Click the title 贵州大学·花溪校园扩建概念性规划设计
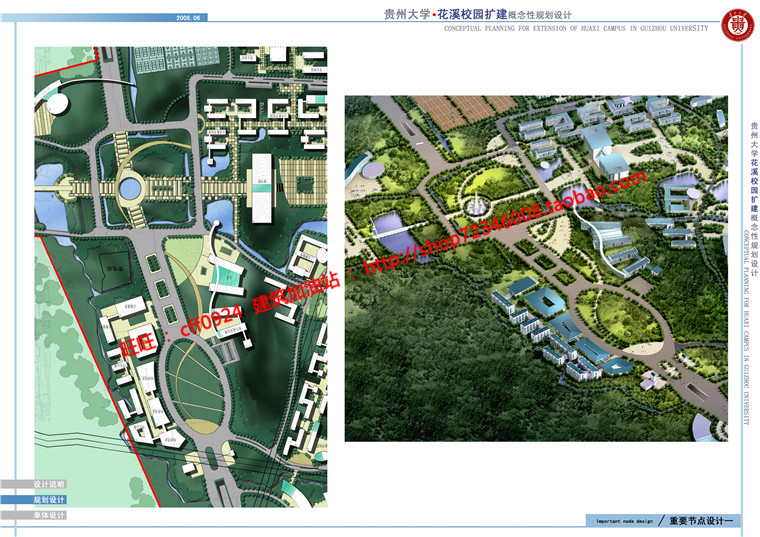This screenshot has height=537, width=760. (477, 15)
